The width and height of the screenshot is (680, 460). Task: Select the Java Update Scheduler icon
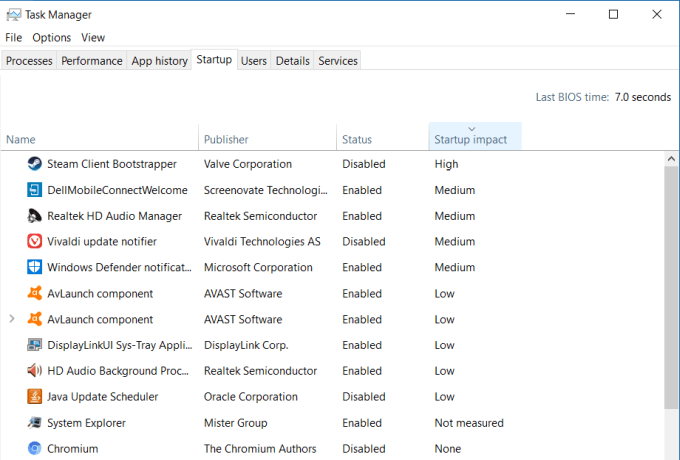[x=35, y=397]
